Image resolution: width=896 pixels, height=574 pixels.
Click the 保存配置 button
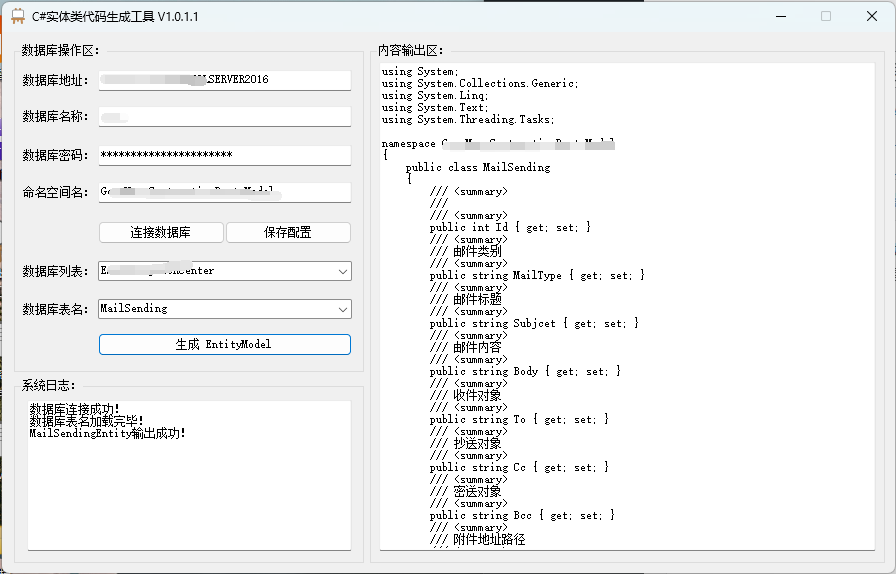[288, 232]
